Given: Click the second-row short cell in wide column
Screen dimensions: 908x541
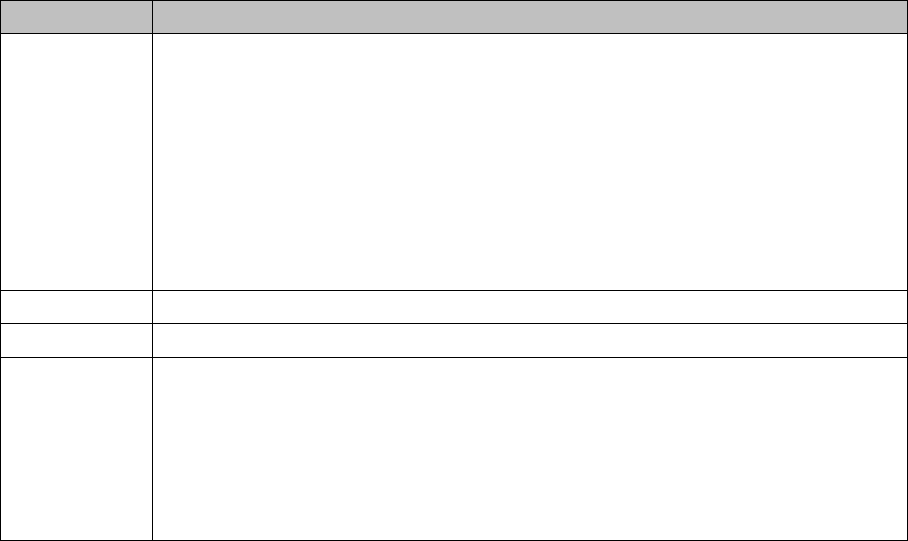Looking at the screenshot, I should point(530,307).
